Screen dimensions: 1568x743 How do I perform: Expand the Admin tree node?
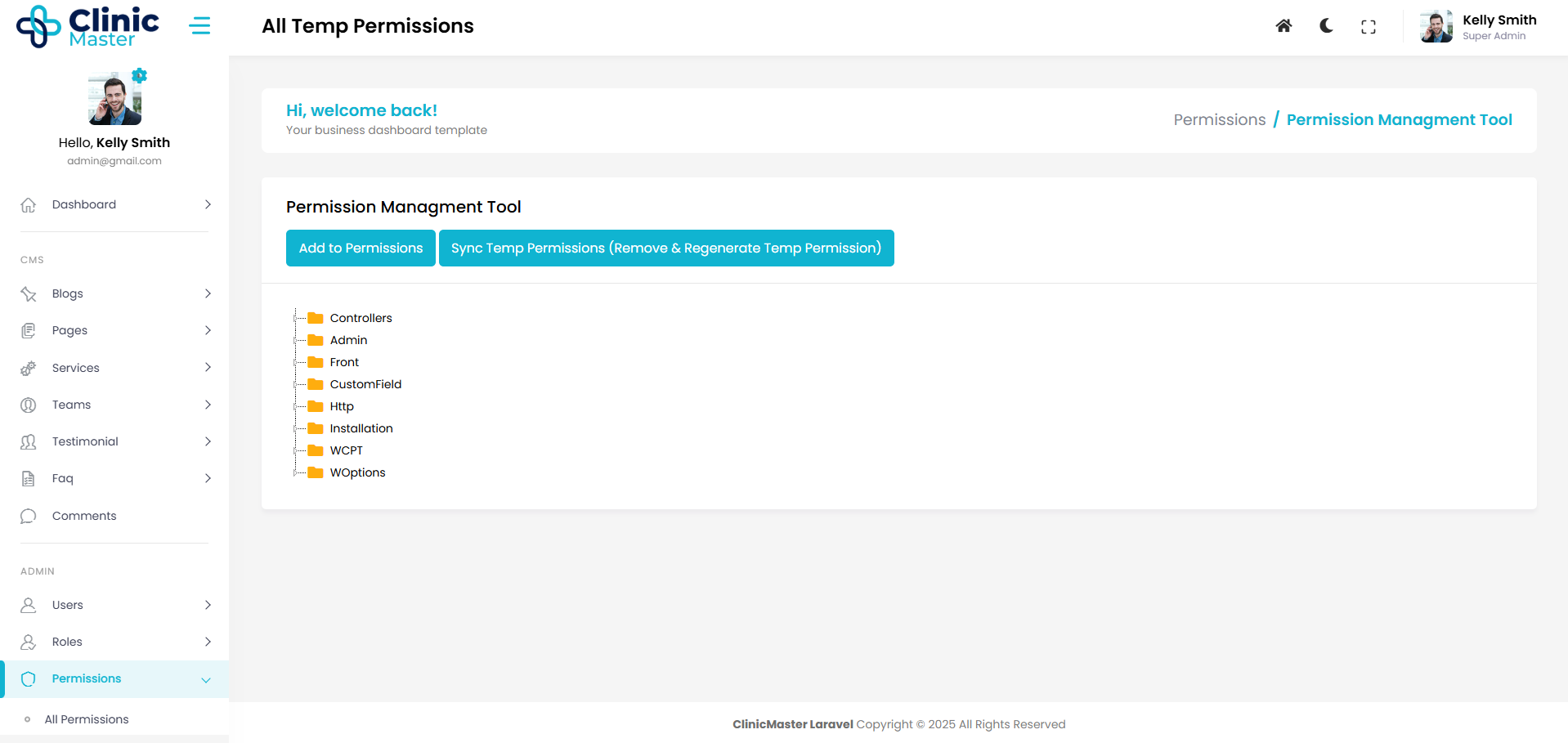pos(296,340)
